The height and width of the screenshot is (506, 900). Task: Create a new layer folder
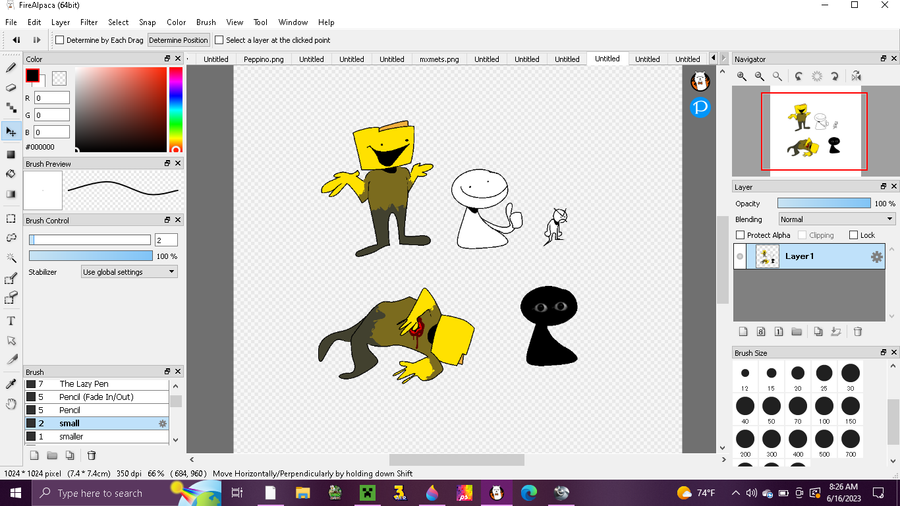[796, 332]
